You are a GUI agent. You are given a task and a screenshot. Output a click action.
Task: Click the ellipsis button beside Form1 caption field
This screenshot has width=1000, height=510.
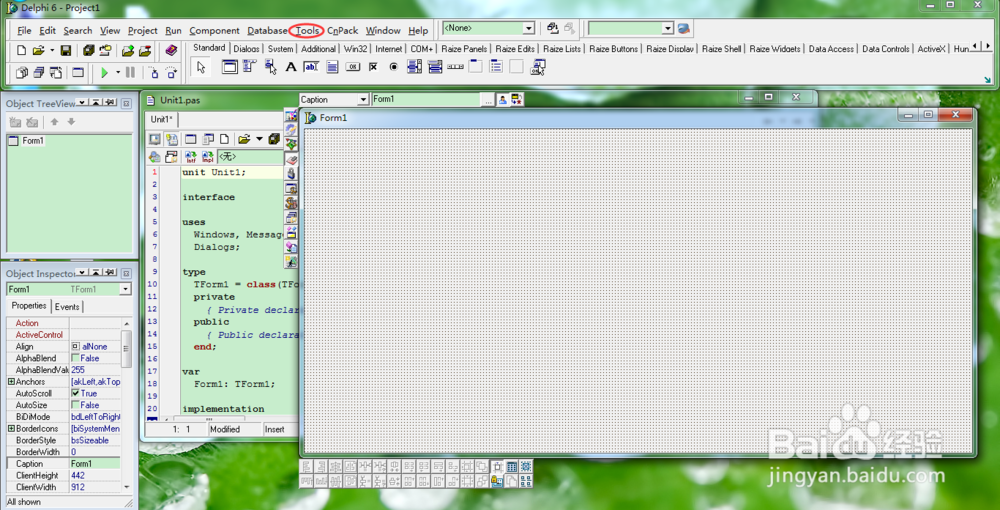[488, 99]
